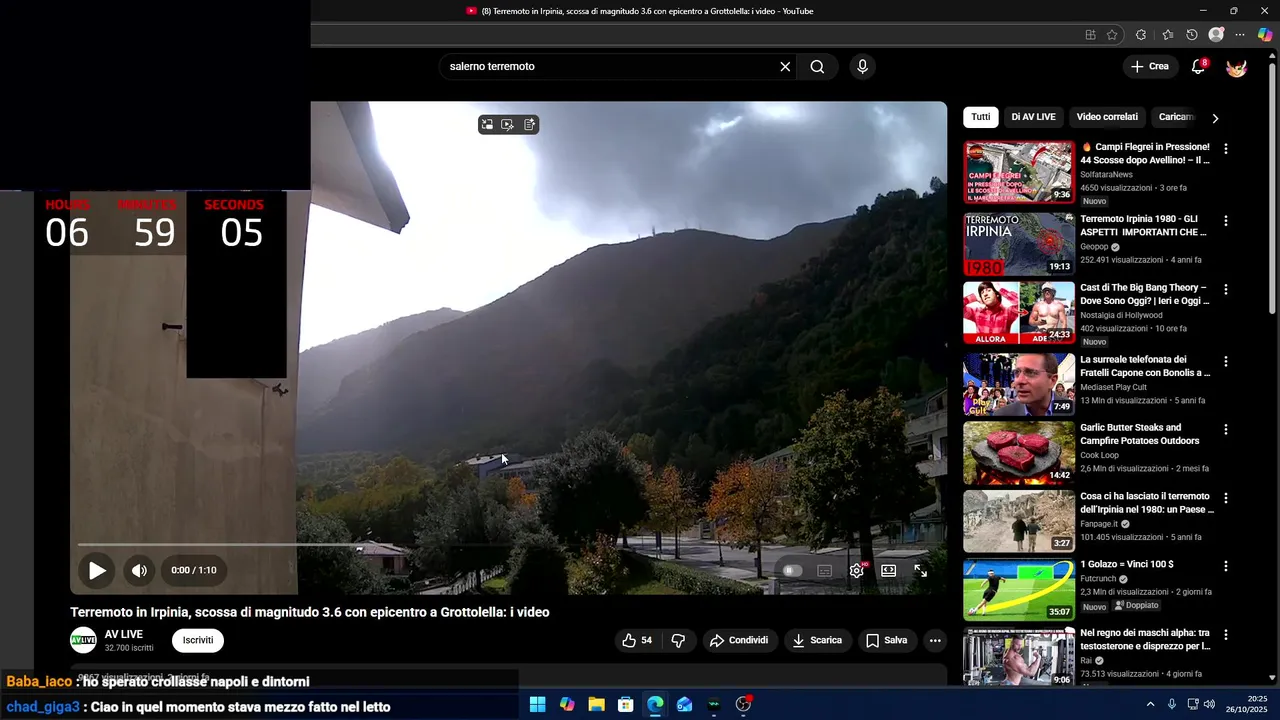Dislike the video
The height and width of the screenshot is (720, 1280).
pos(678,641)
